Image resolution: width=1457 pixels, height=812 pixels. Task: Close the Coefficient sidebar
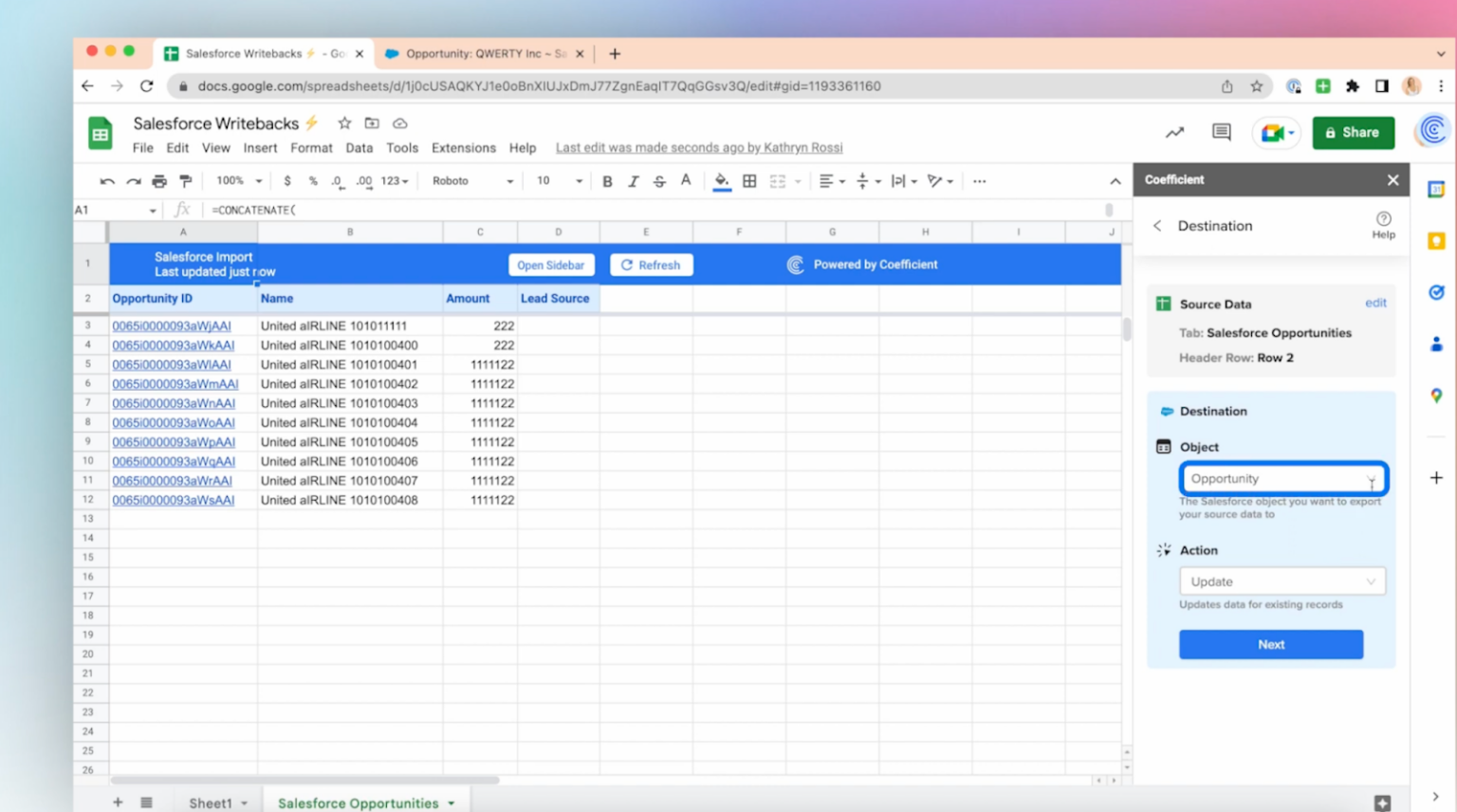point(1392,180)
